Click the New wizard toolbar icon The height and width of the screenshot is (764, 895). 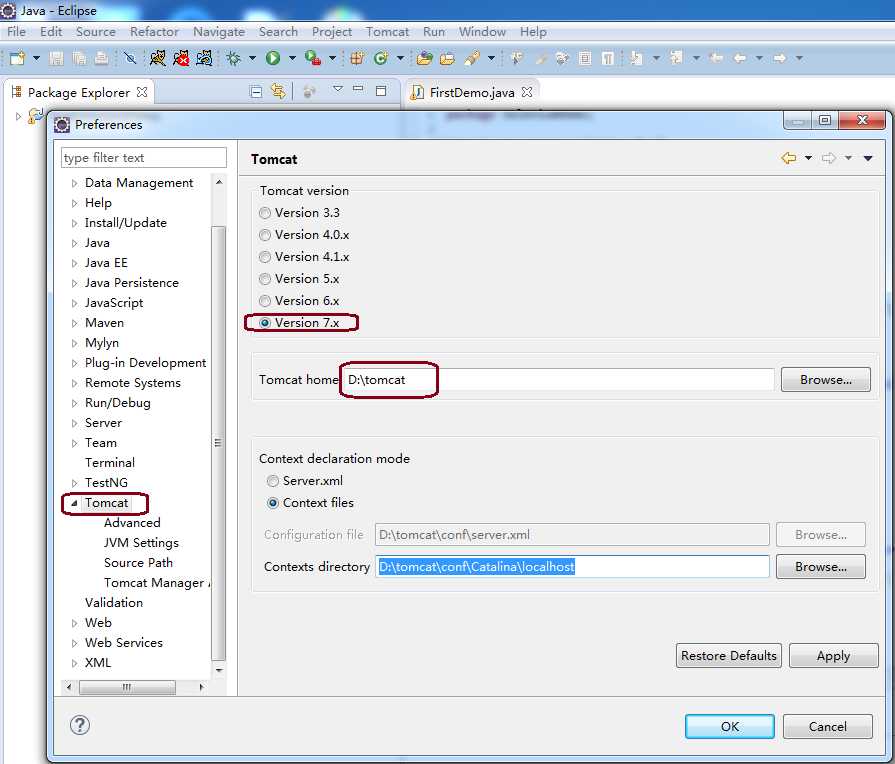pos(17,58)
